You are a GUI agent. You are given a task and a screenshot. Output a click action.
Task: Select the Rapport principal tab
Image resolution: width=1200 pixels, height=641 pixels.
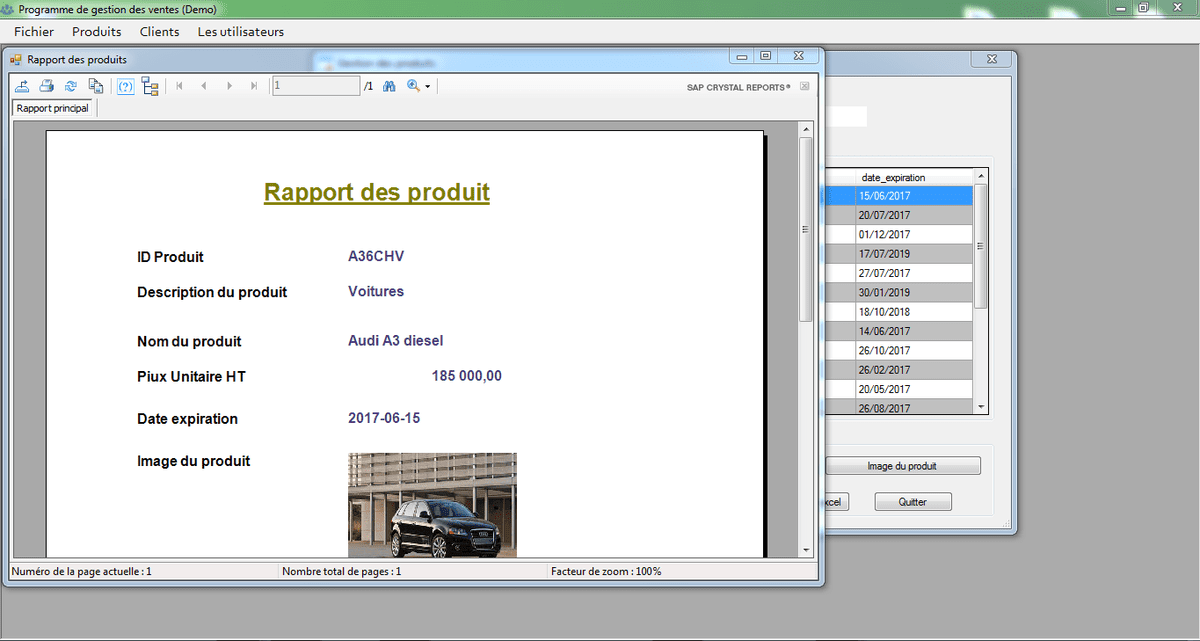pyautogui.click(x=53, y=108)
